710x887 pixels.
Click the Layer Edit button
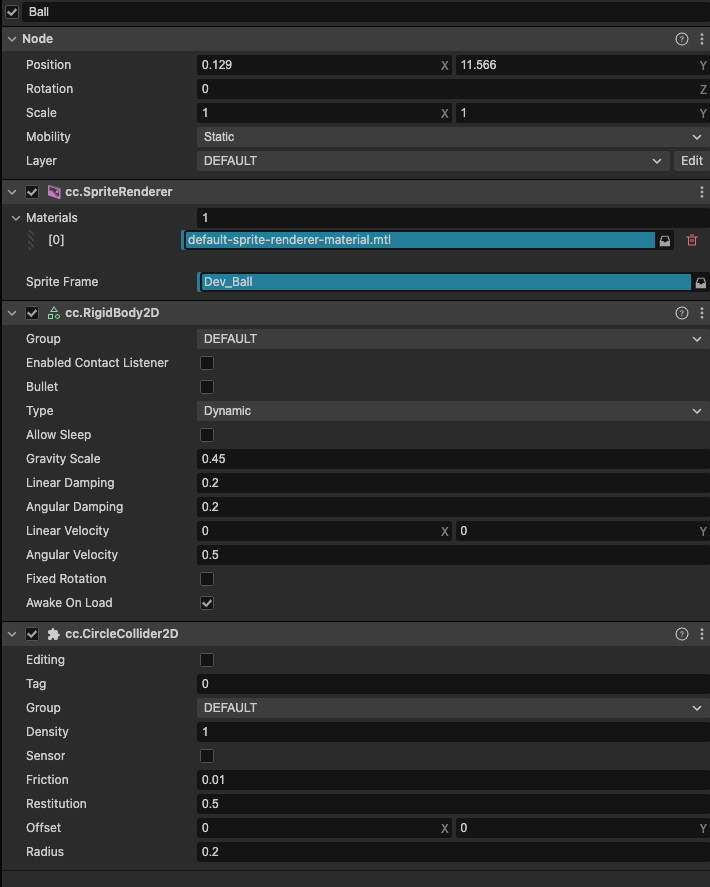pyautogui.click(x=691, y=161)
